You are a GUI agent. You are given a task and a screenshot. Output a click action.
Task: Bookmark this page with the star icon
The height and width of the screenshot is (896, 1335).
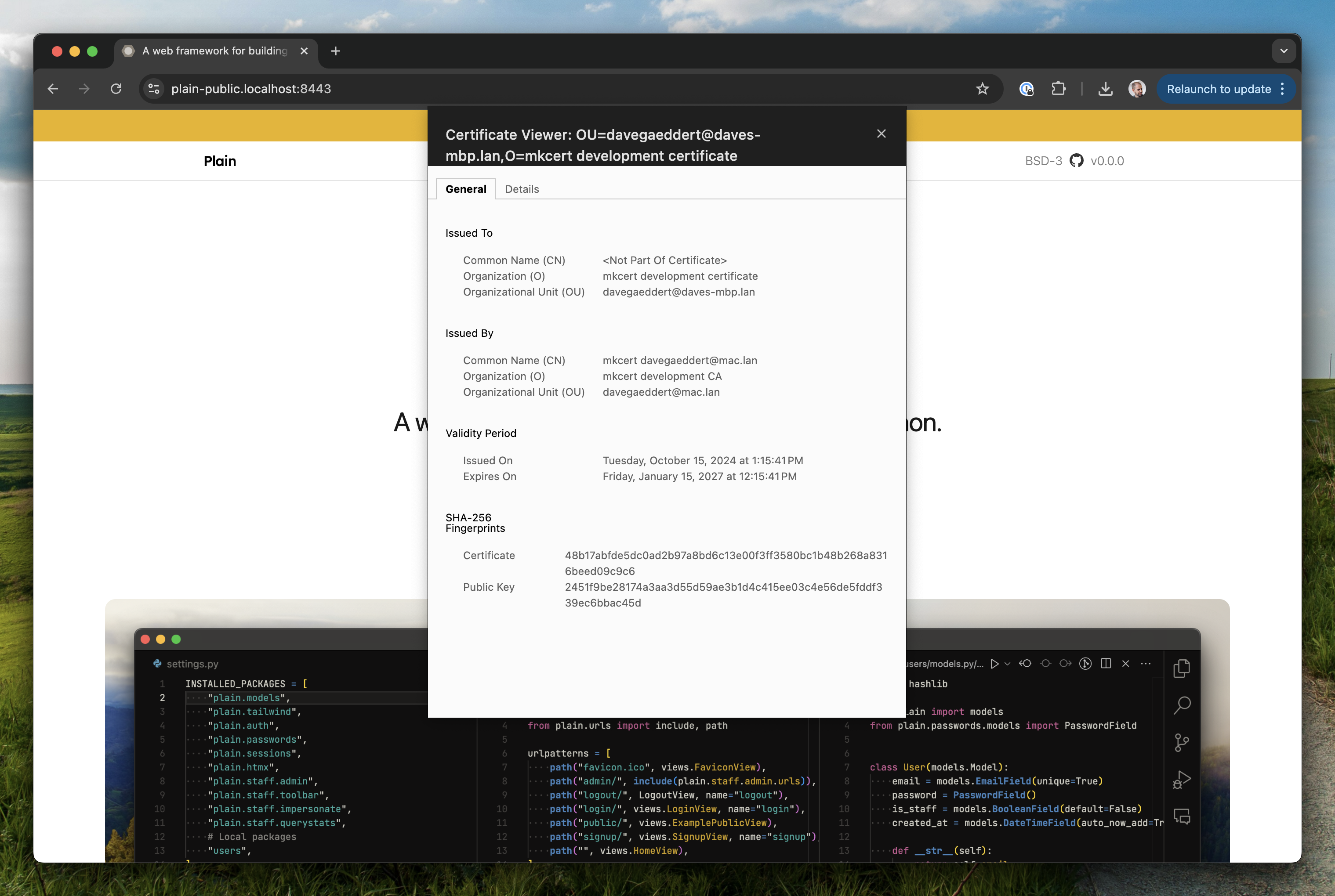[x=982, y=89]
